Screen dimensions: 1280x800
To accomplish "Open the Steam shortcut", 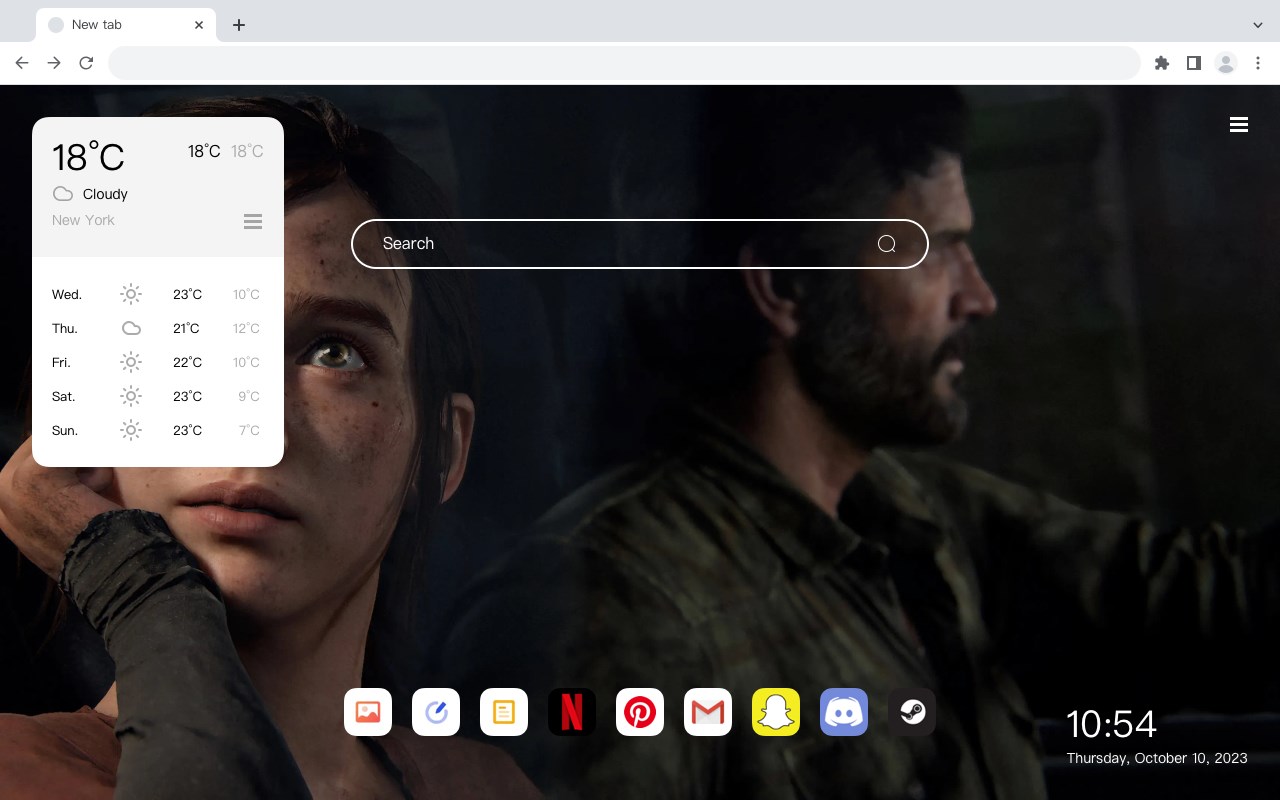I will click(912, 712).
